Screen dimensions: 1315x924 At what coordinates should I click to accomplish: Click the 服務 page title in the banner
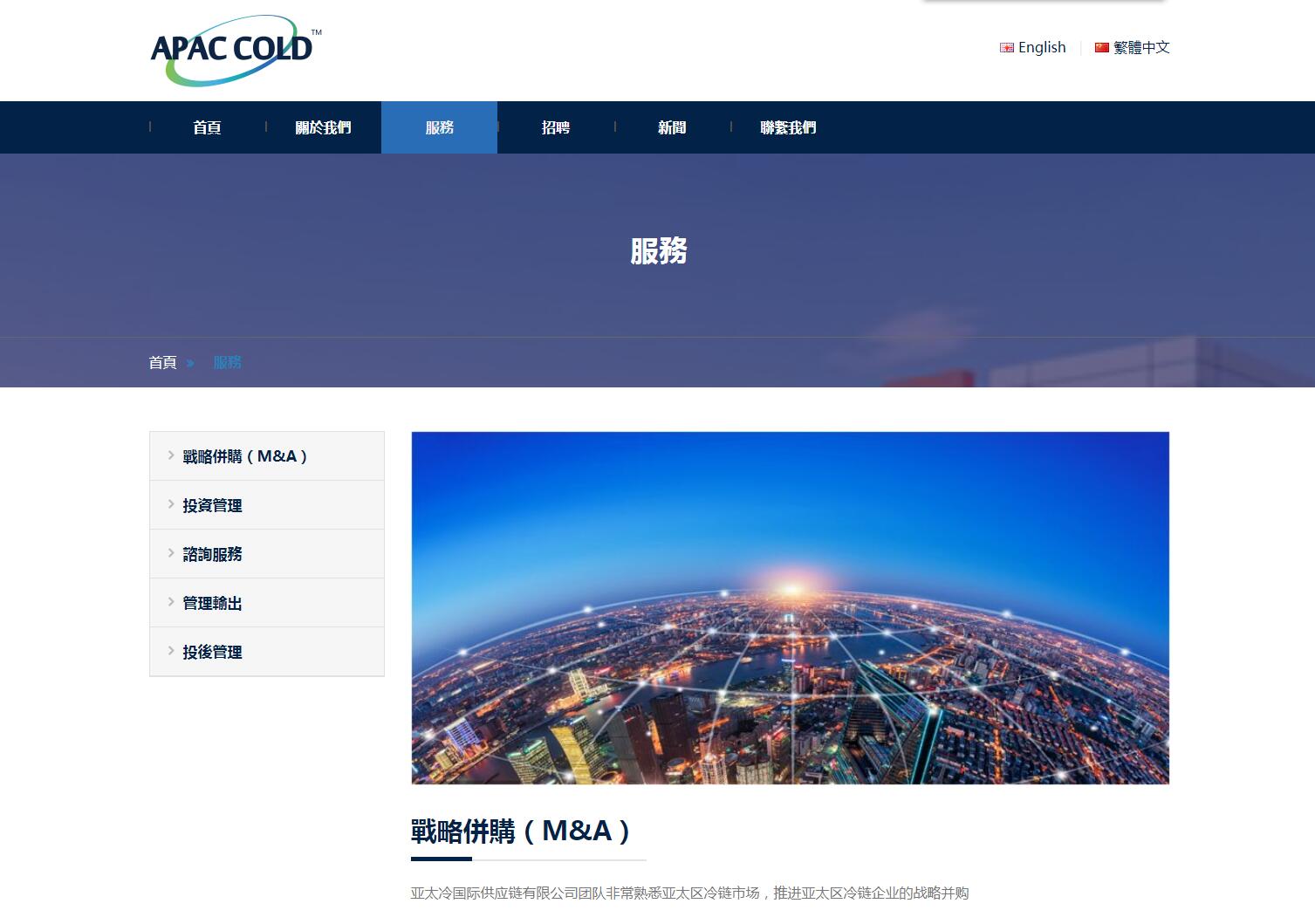coord(659,251)
